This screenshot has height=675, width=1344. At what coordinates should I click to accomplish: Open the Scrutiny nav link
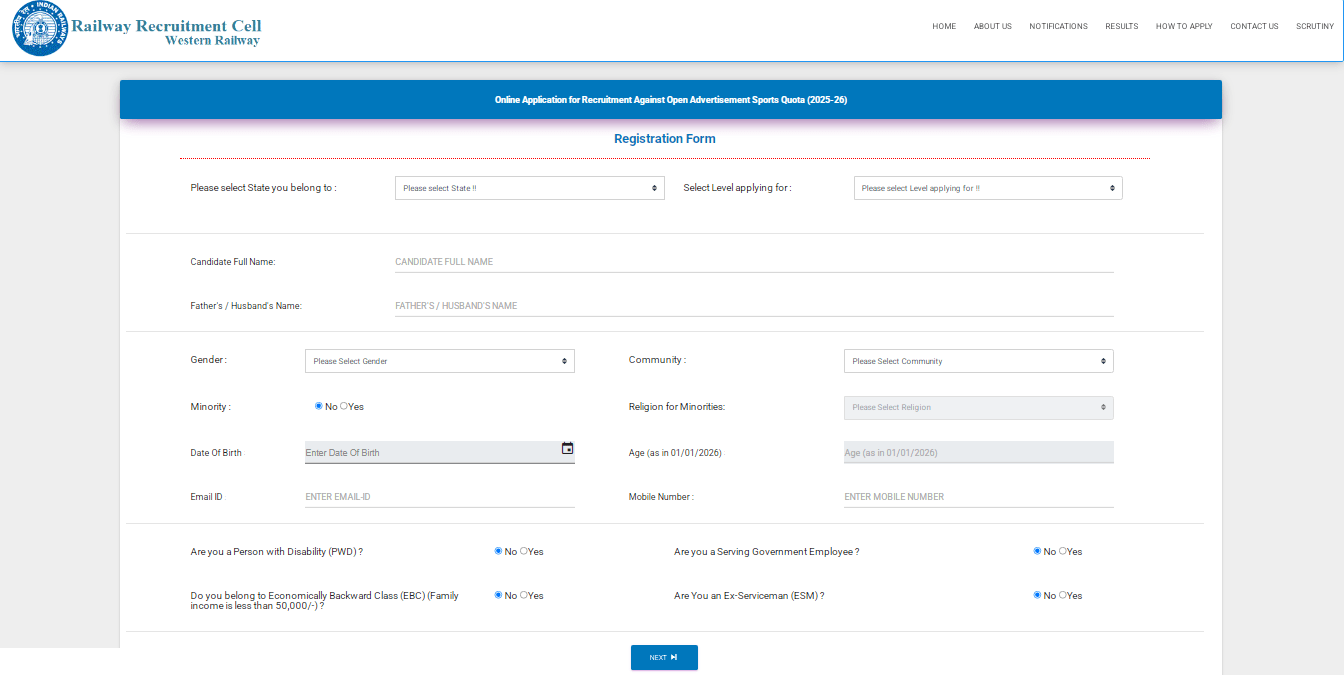pos(1315,27)
